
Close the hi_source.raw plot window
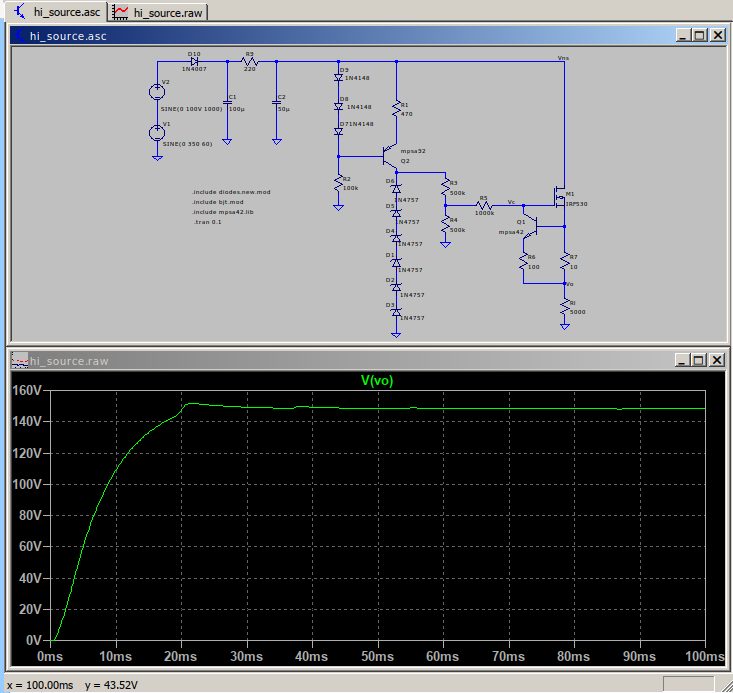[x=717, y=360]
